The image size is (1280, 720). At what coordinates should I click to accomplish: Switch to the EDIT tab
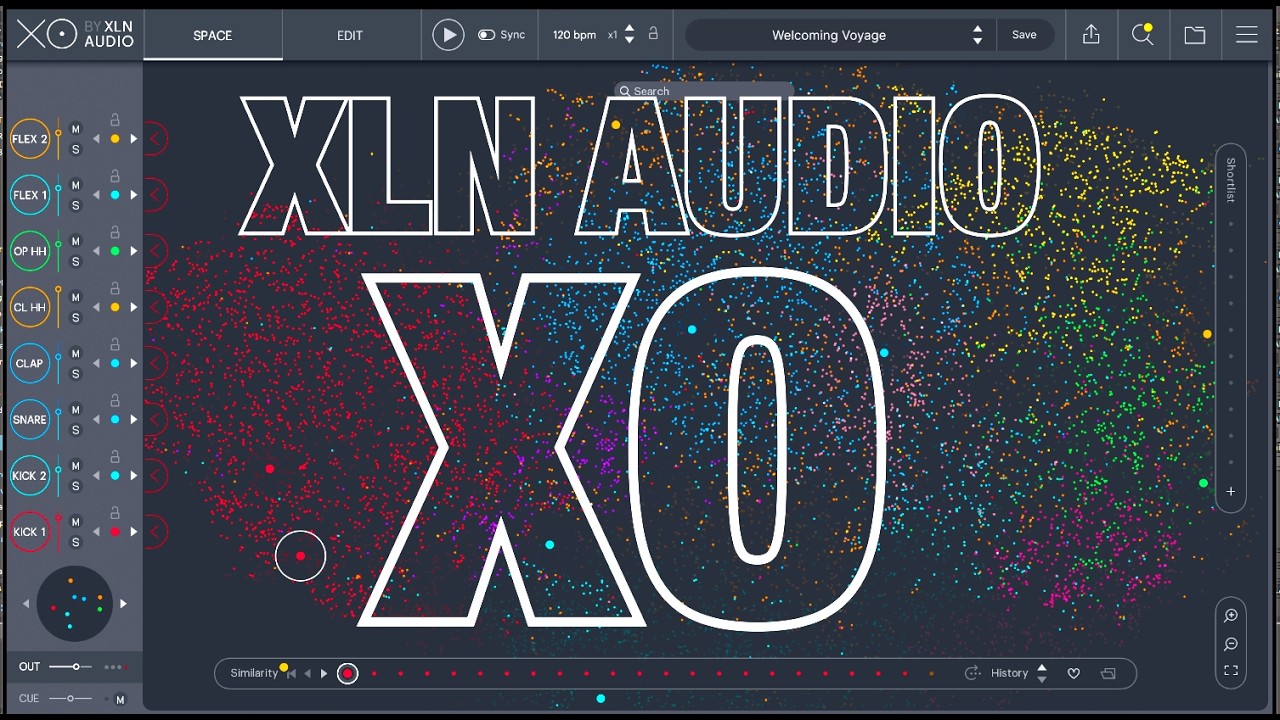point(350,35)
